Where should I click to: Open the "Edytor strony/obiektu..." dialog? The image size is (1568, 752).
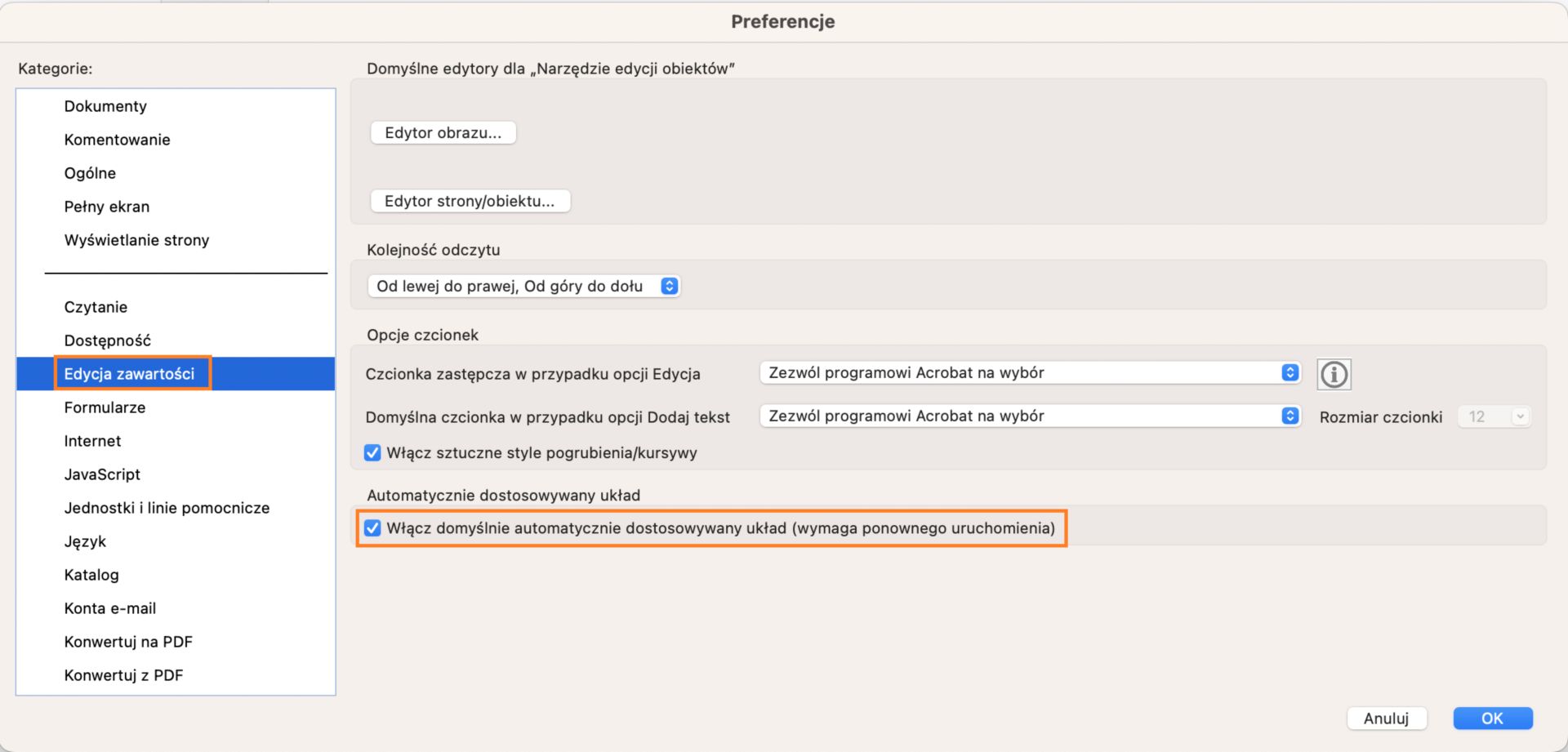pyautogui.click(x=470, y=201)
